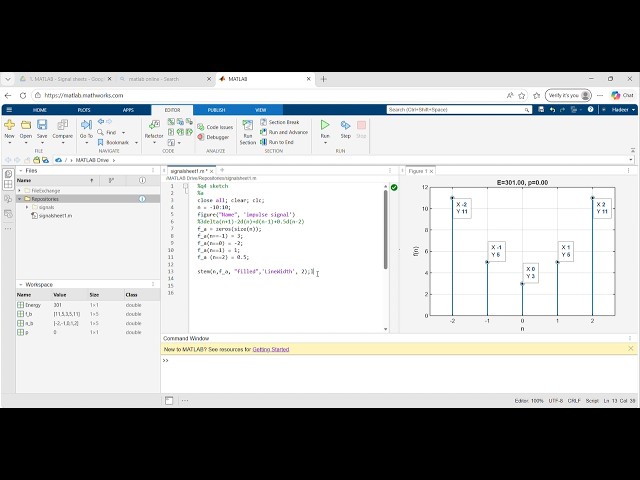Open the Debugger tool

point(213,137)
